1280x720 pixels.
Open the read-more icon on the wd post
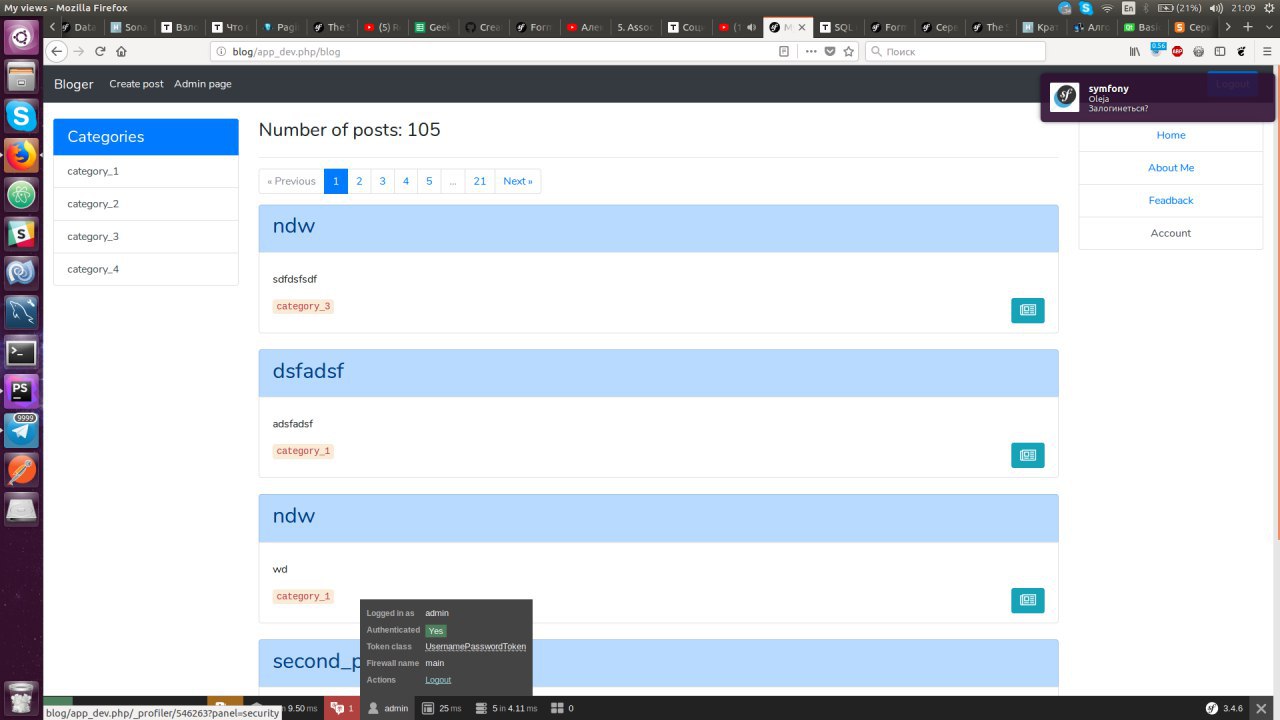[1028, 600]
